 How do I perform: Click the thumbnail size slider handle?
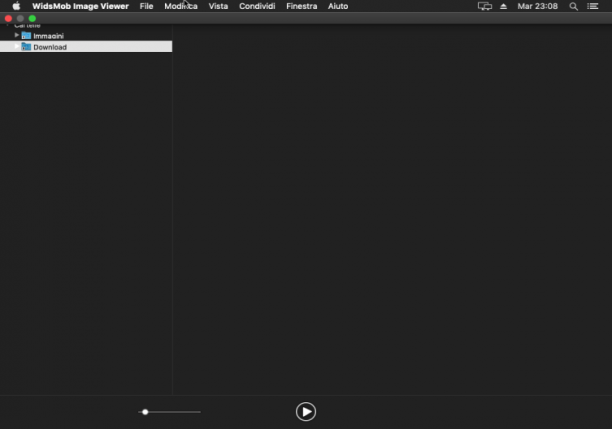click(x=145, y=412)
